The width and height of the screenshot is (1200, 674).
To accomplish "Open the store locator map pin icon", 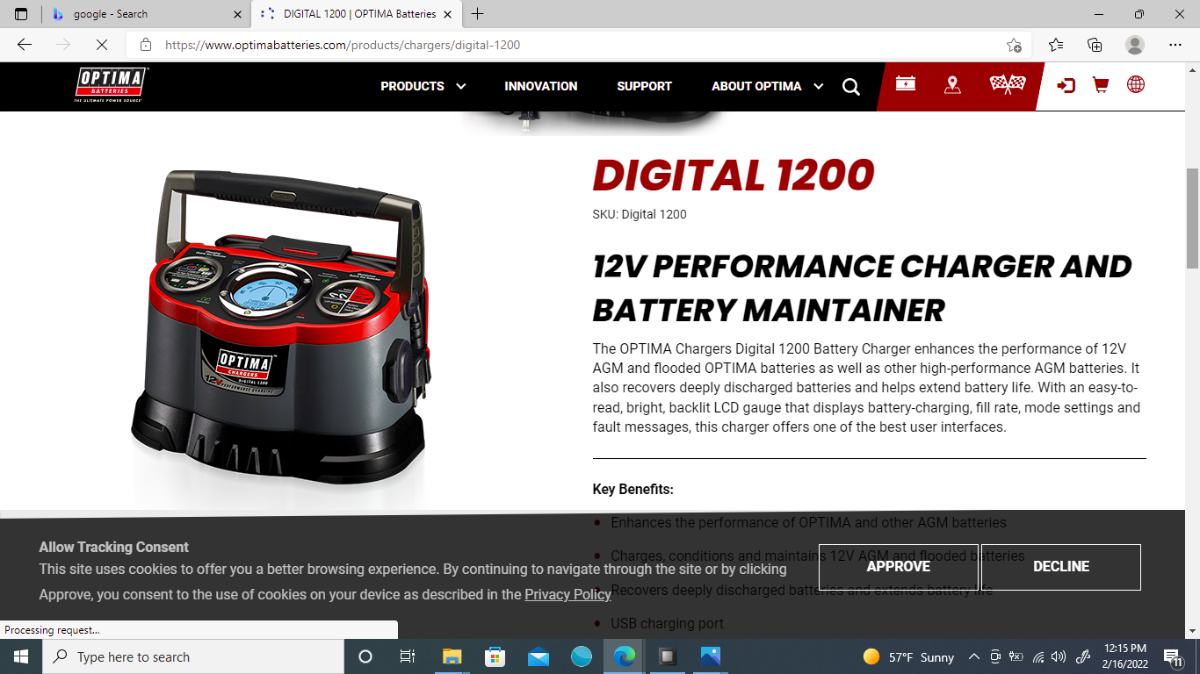I will [952, 85].
